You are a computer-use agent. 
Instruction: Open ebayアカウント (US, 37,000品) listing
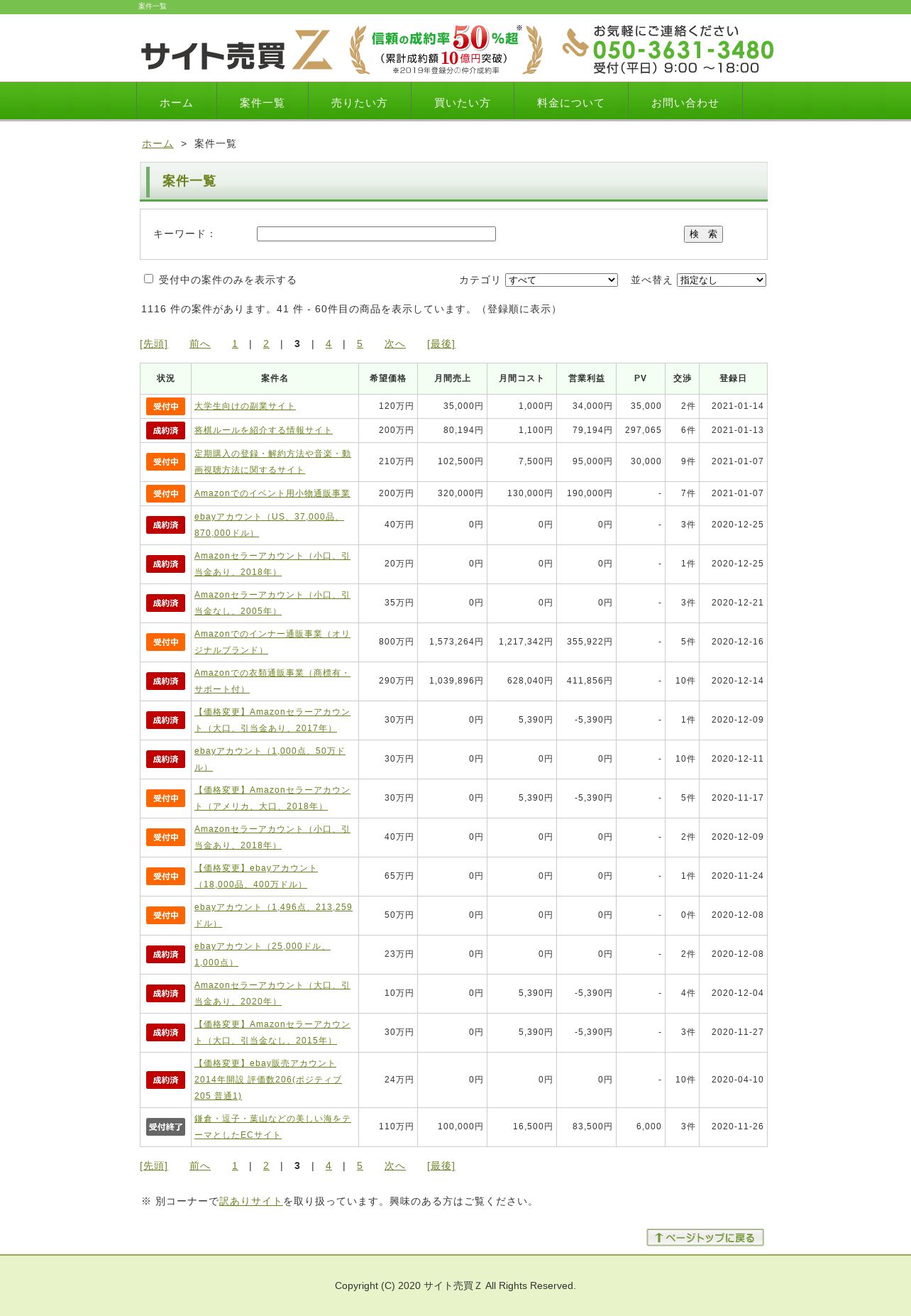pyautogui.click(x=269, y=525)
